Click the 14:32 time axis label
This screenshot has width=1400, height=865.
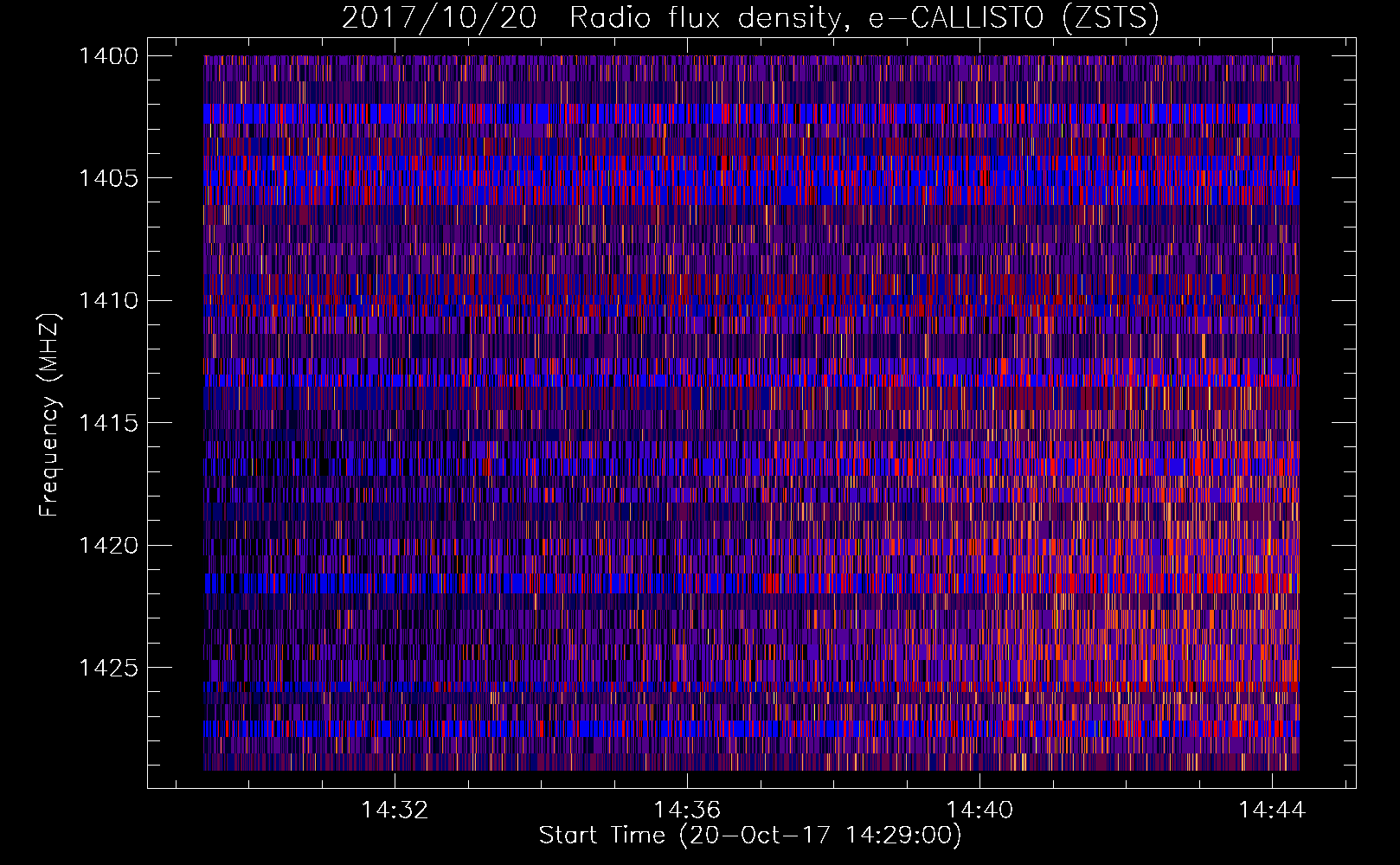(x=395, y=811)
